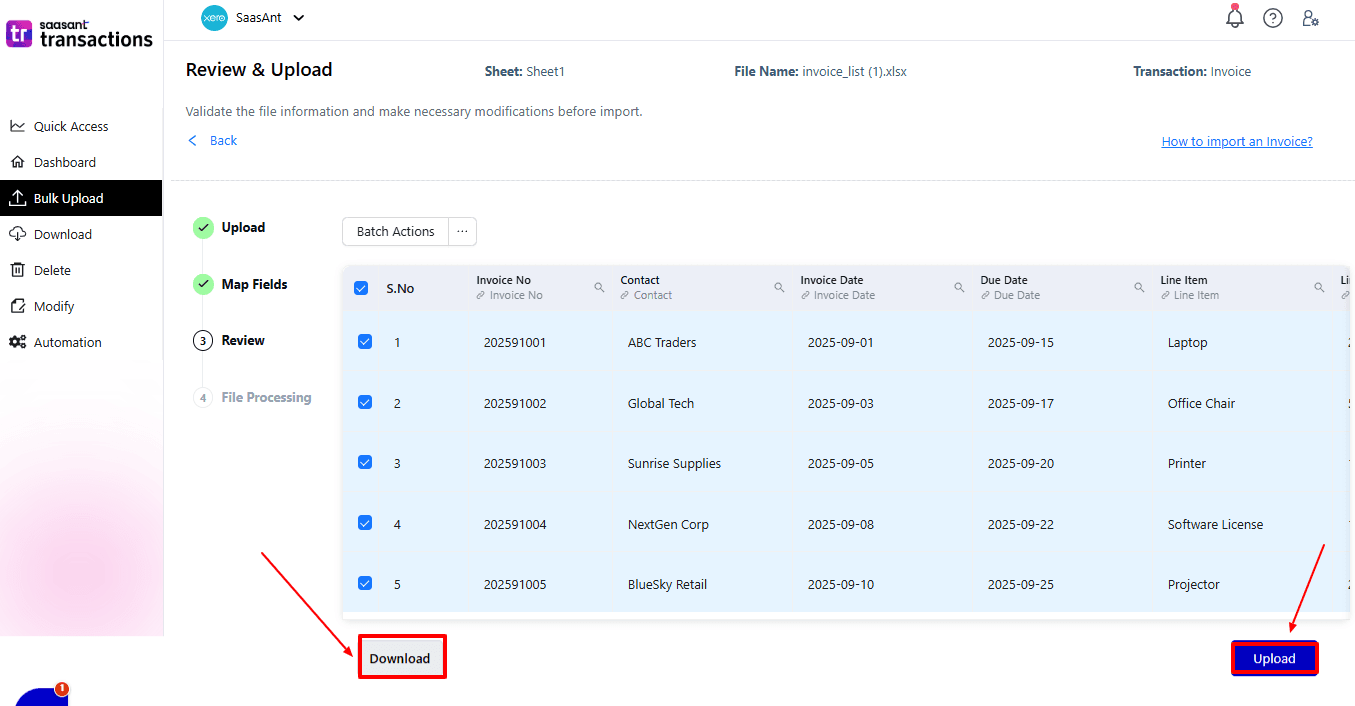Deselect the checkbox for invoice 202591001
The image size is (1355, 706).
point(364,341)
